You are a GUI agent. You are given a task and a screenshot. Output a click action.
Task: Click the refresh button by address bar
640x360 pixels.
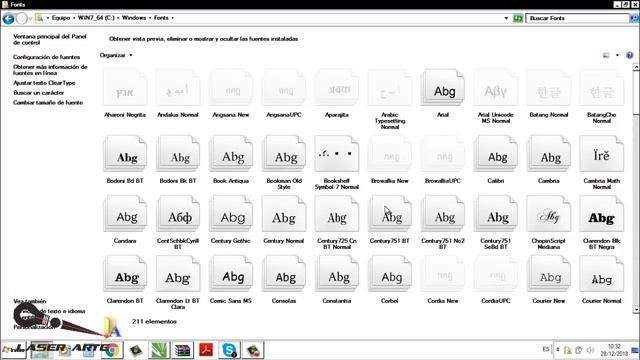tap(518, 18)
